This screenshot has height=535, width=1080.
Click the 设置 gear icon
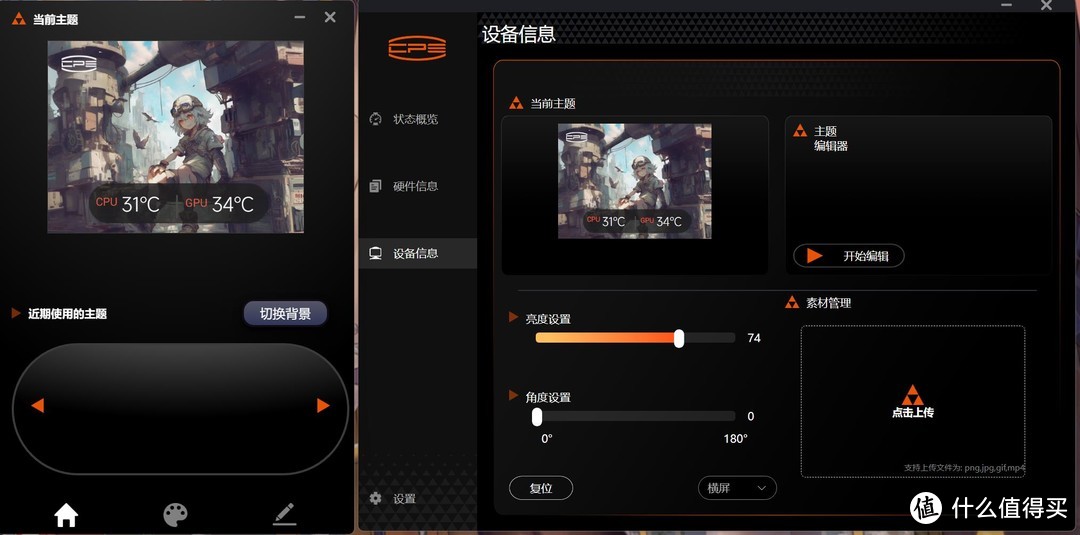(375, 498)
